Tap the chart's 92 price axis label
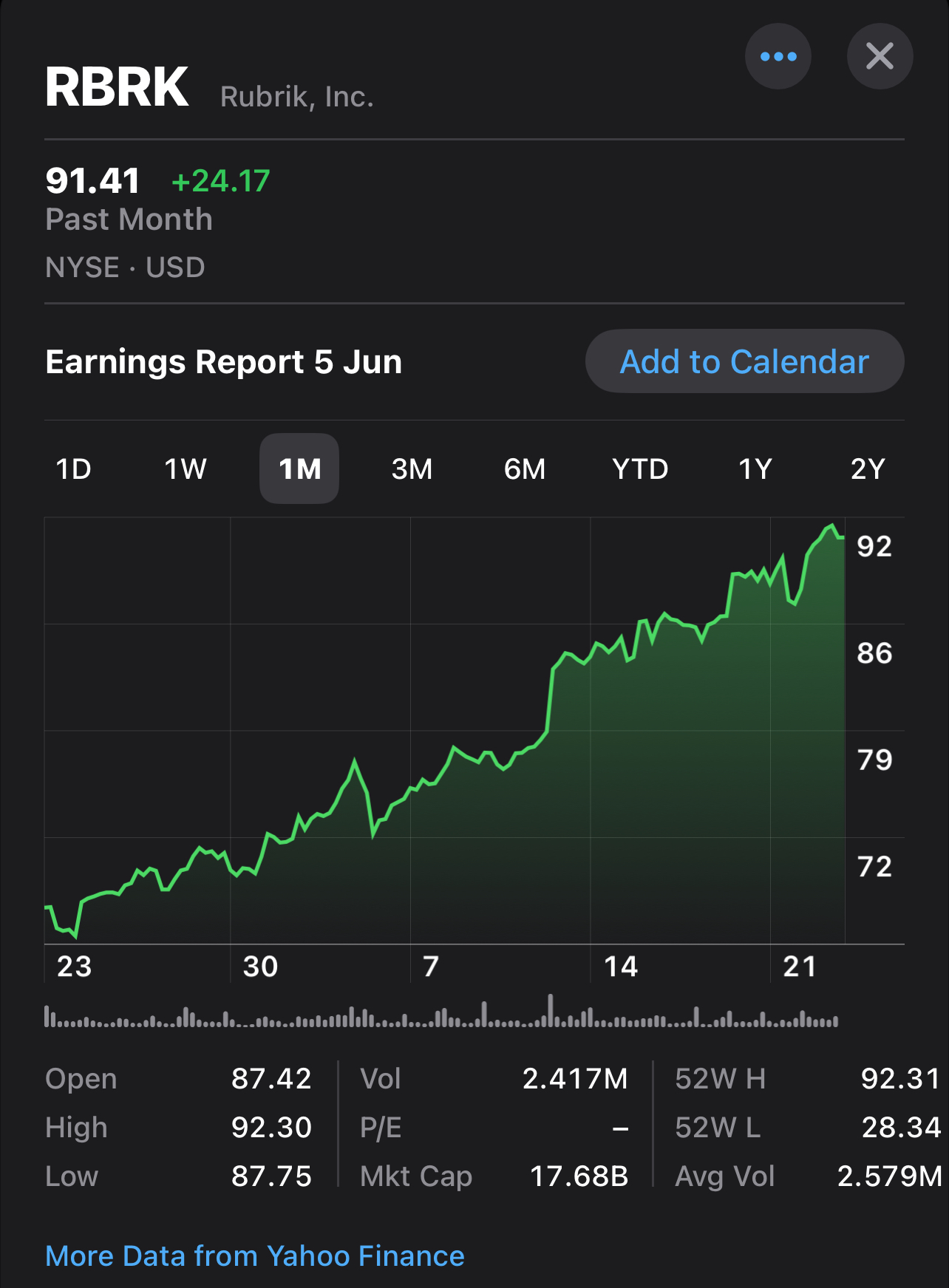This screenshot has width=949, height=1288. pos(874,546)
